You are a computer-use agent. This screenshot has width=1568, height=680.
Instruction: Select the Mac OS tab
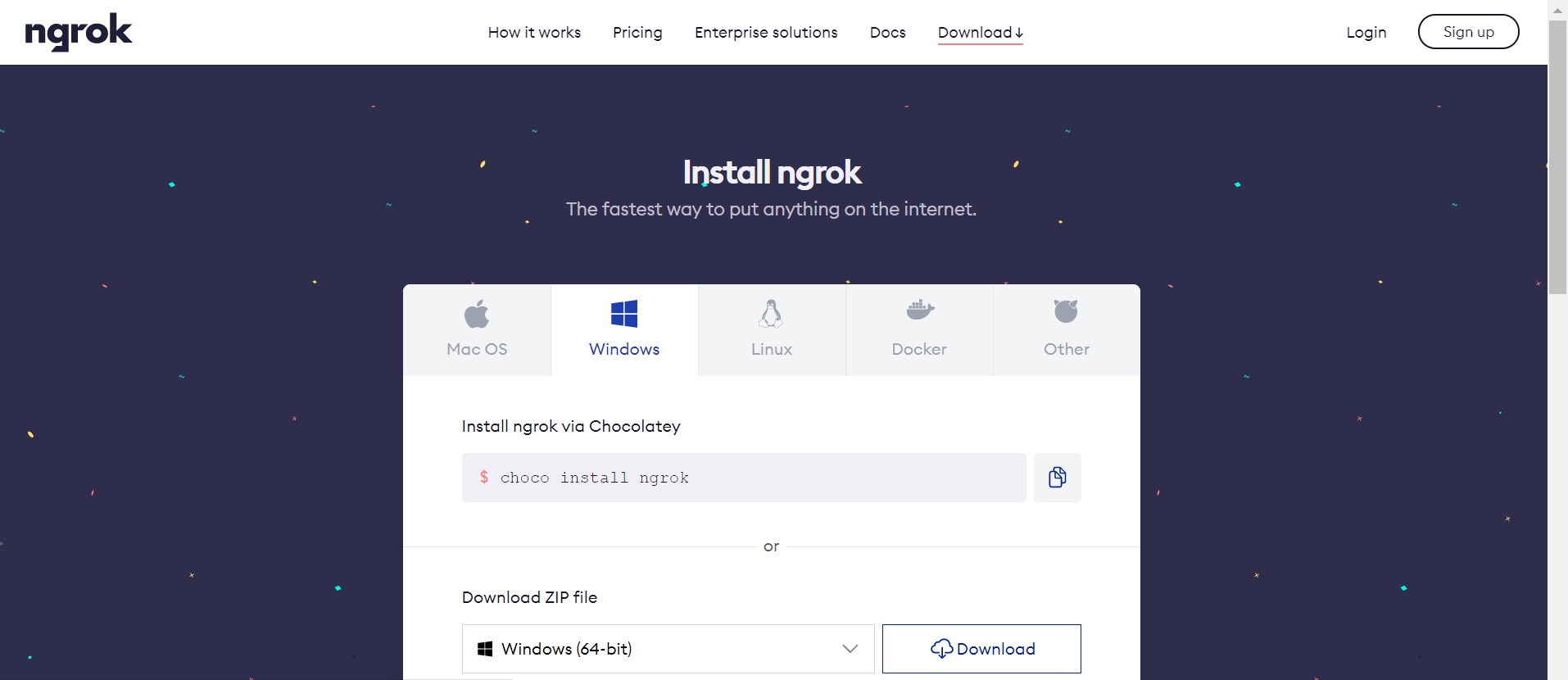(x=477, y=330)
